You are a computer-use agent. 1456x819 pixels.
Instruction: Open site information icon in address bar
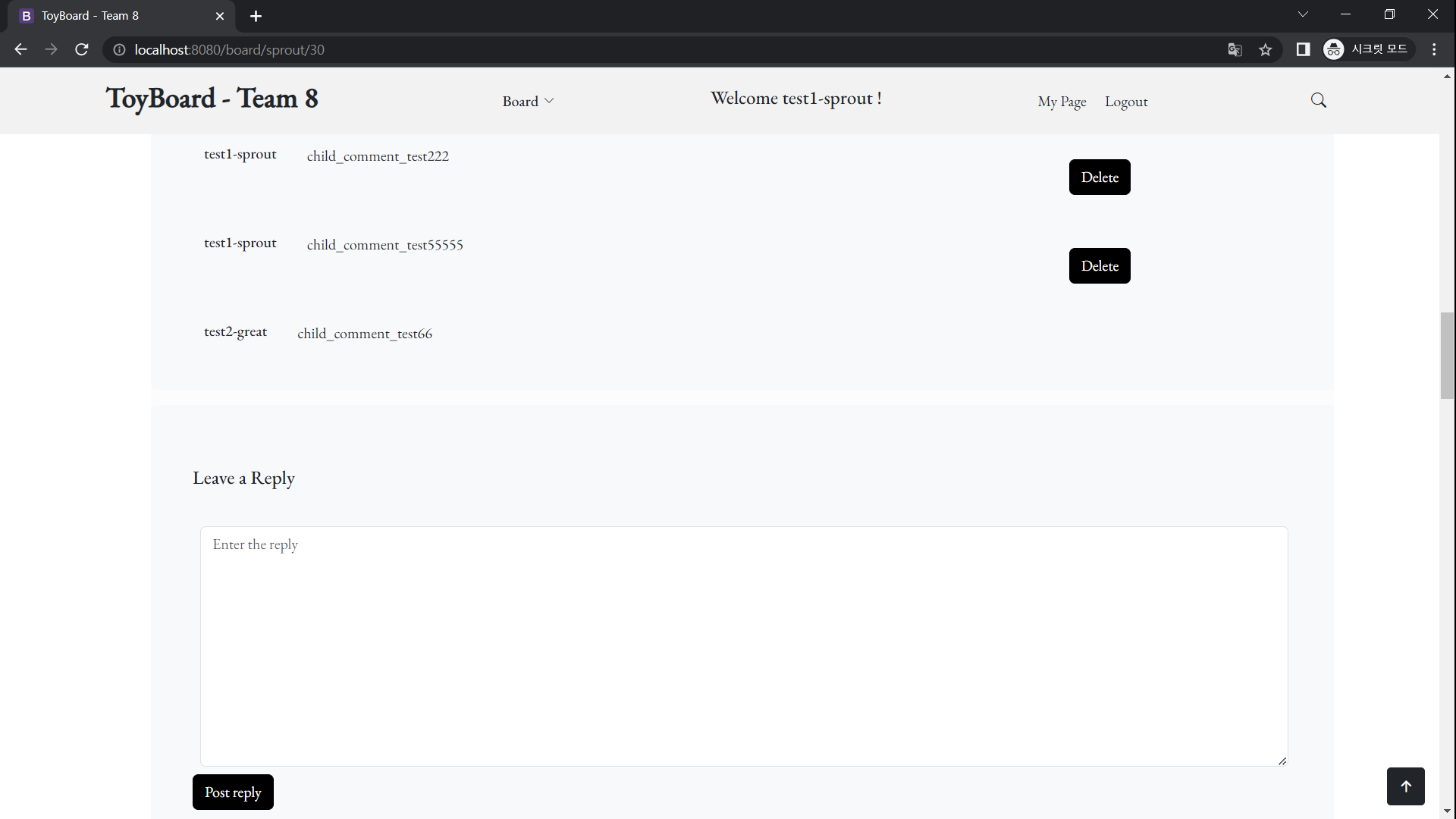pos(118,50)
